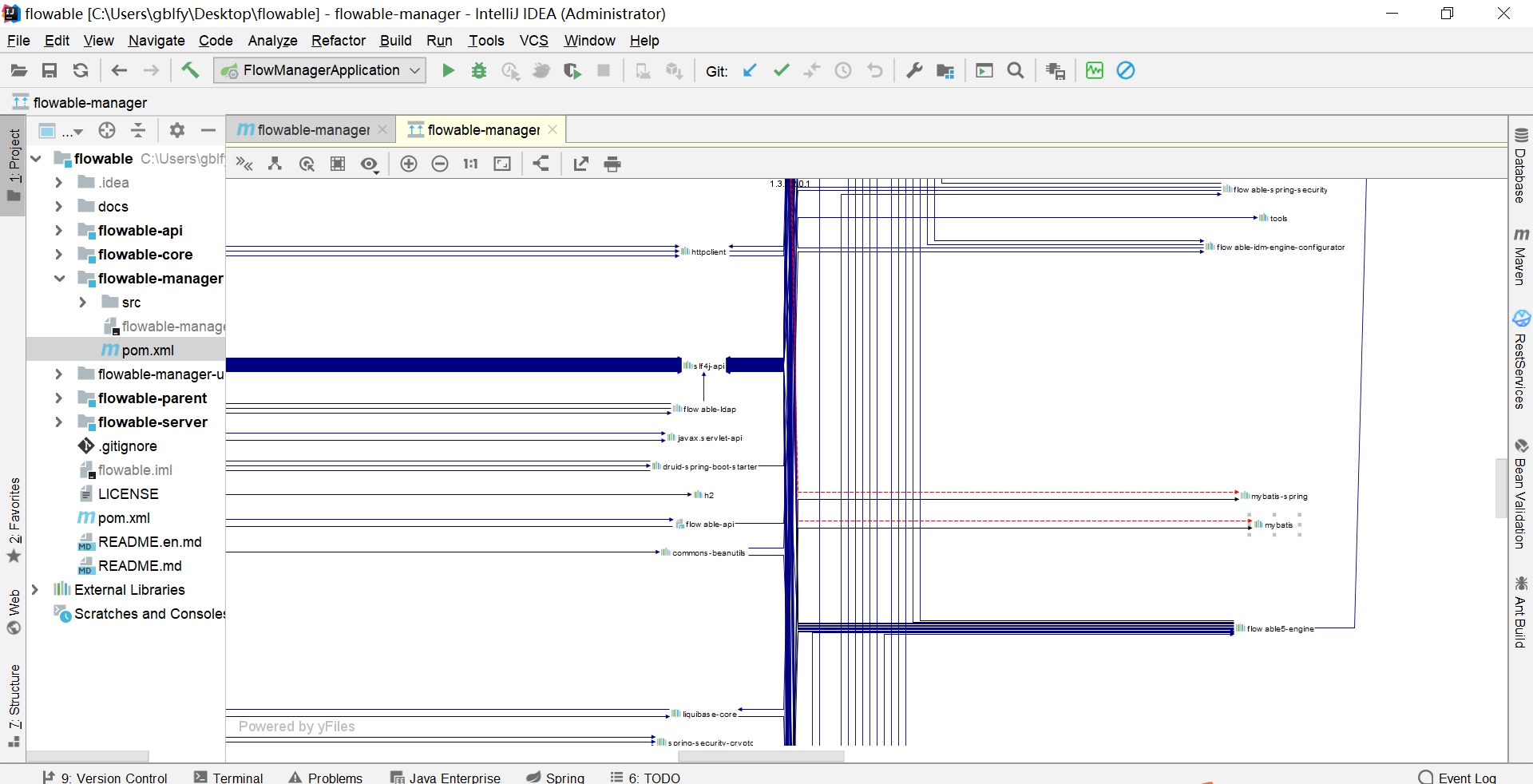Viewport: 1533px width, 784px height.
Task: Update project via blue Git arrow
Action: (x=750, y=71)
